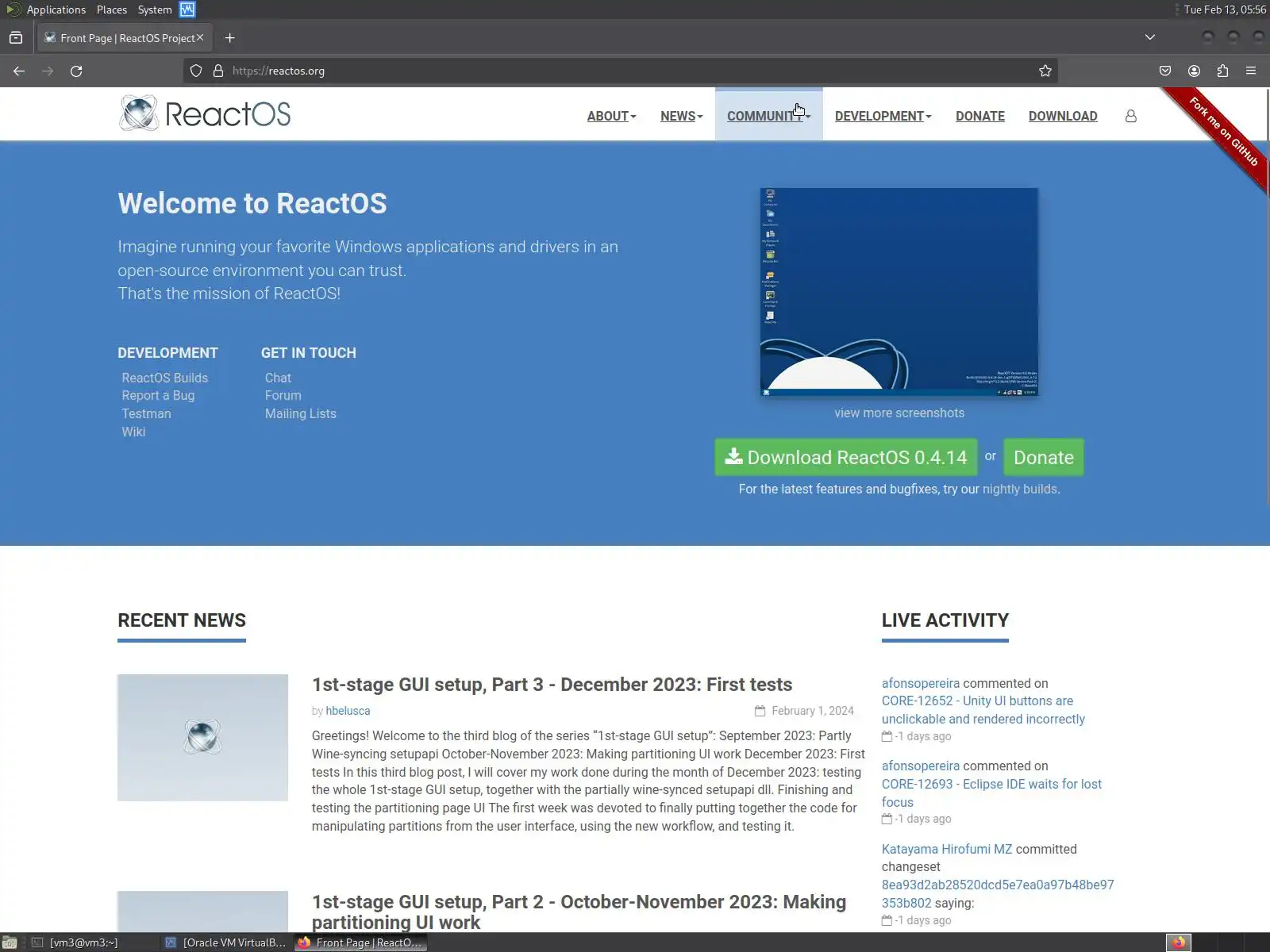Click the Fork me on GitHub ribbon
The image size is (1270, 952).
click(1223, 130)
